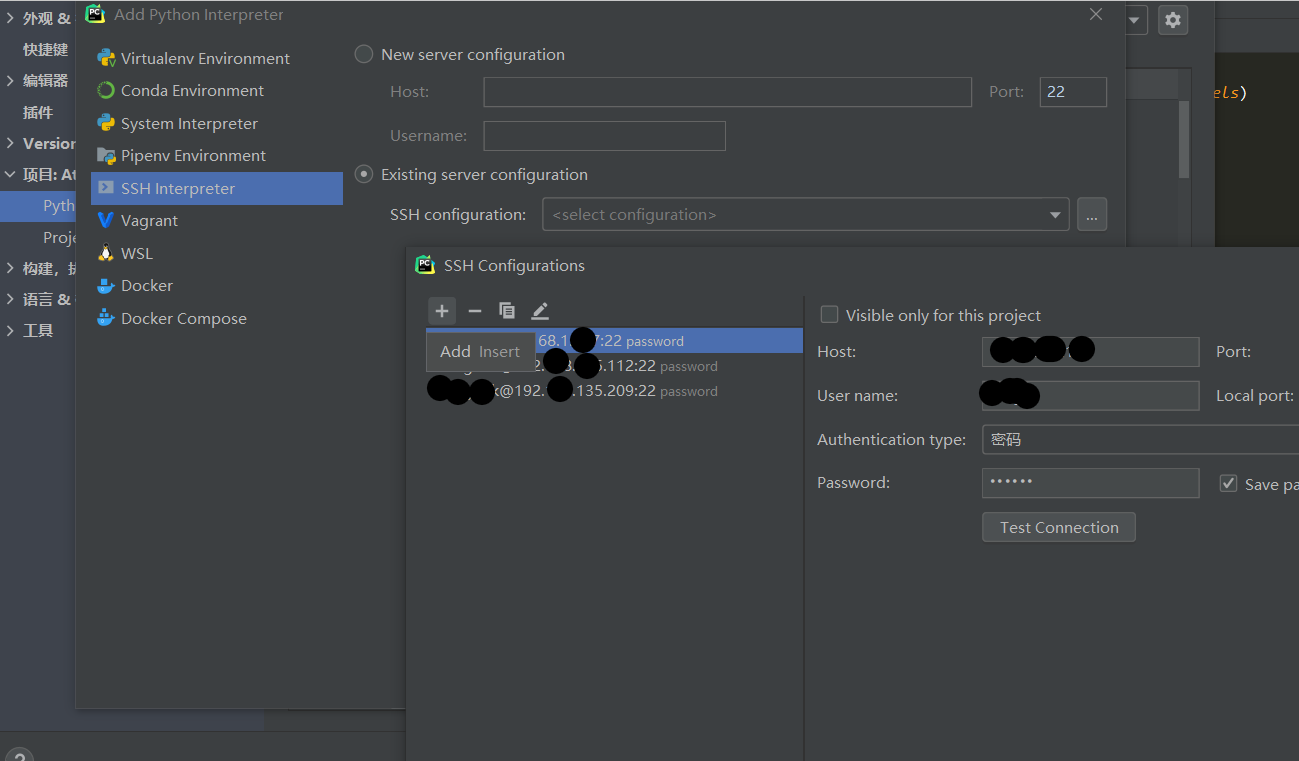Screen dimensions: 1299x761
Task: Expand the 编辑器 settings tree node
Action: (x=10, y=80)
